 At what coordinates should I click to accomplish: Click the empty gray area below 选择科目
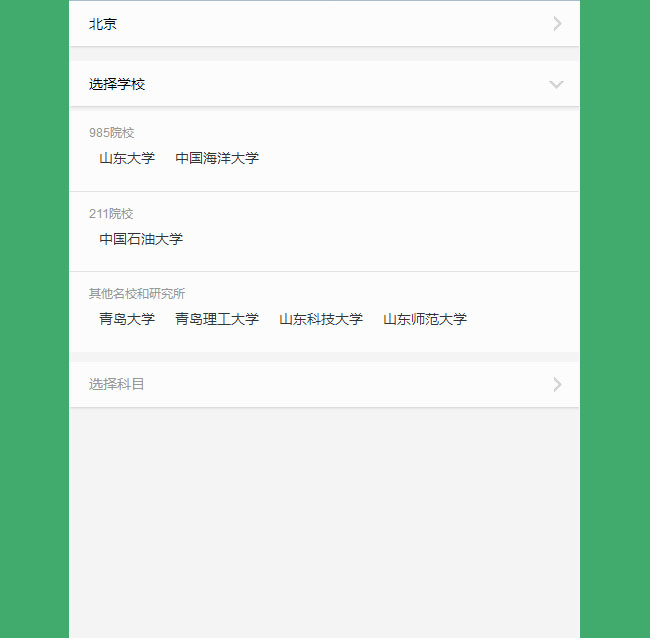coord(324,520)
